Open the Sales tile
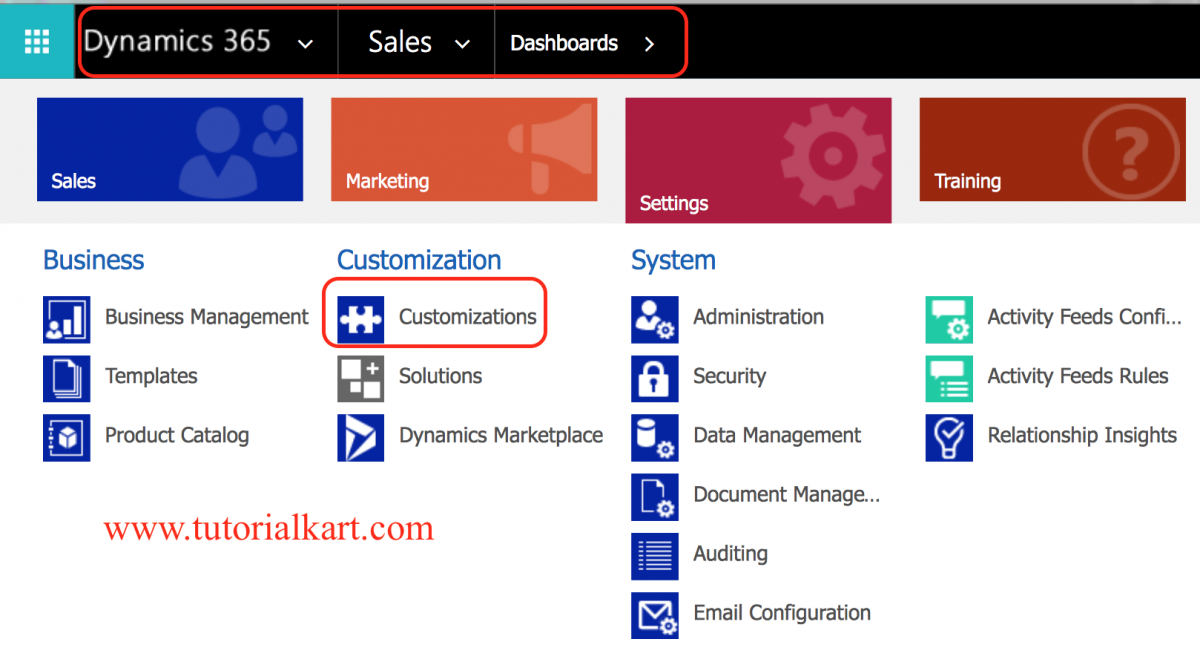Screen dimensions: 1200x665 click(170, 149)
